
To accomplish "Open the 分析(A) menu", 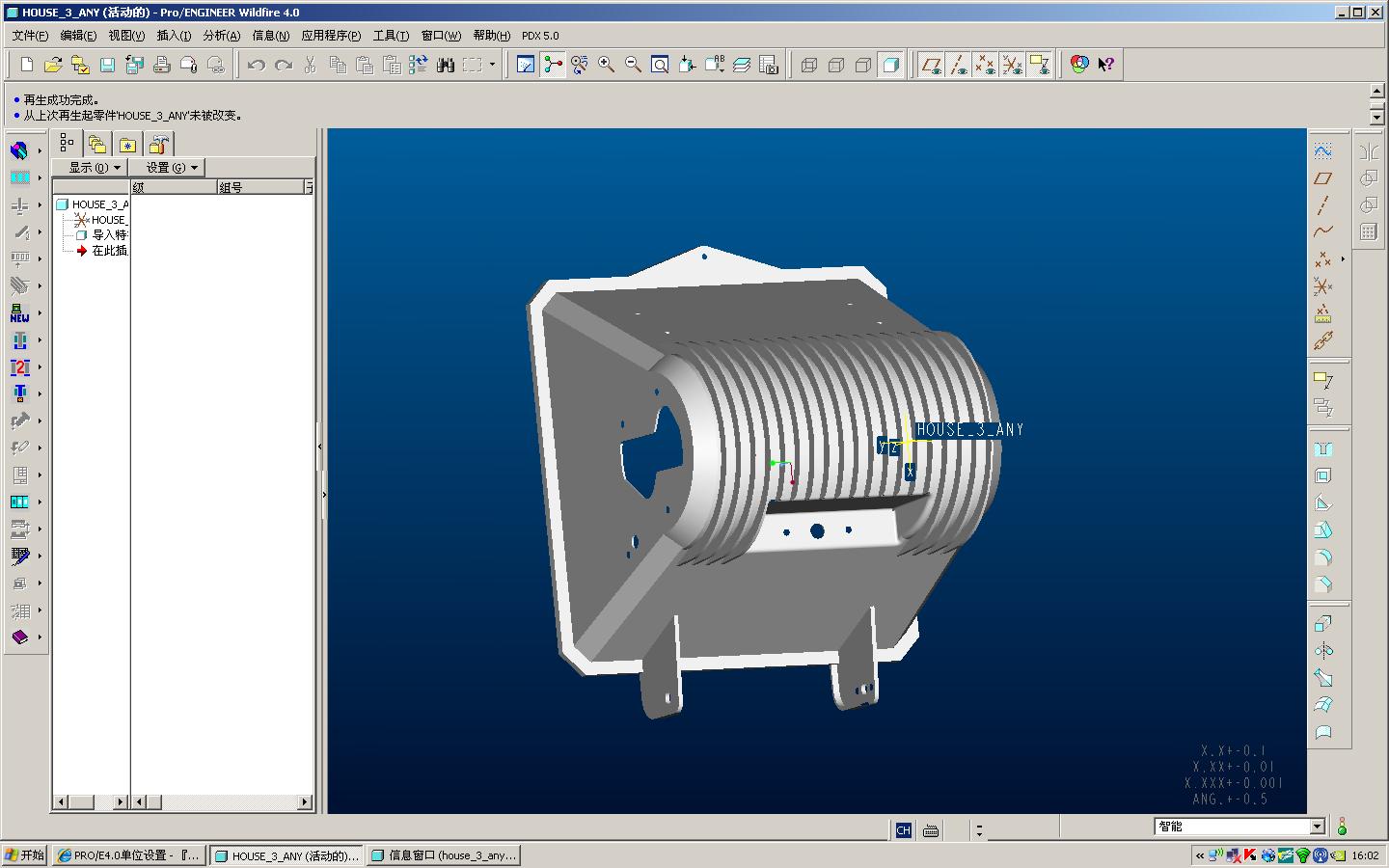I will point(221,36).
